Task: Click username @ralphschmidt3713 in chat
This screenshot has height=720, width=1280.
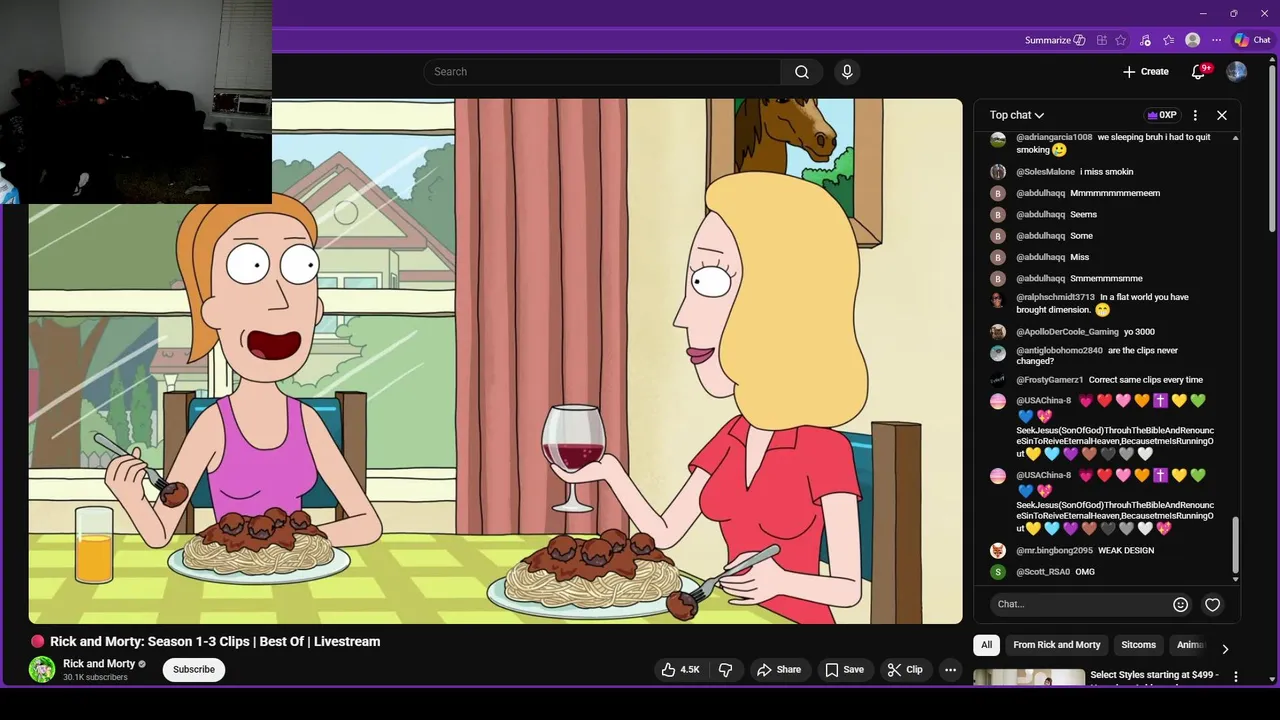Action: [x=1055, y=297]
